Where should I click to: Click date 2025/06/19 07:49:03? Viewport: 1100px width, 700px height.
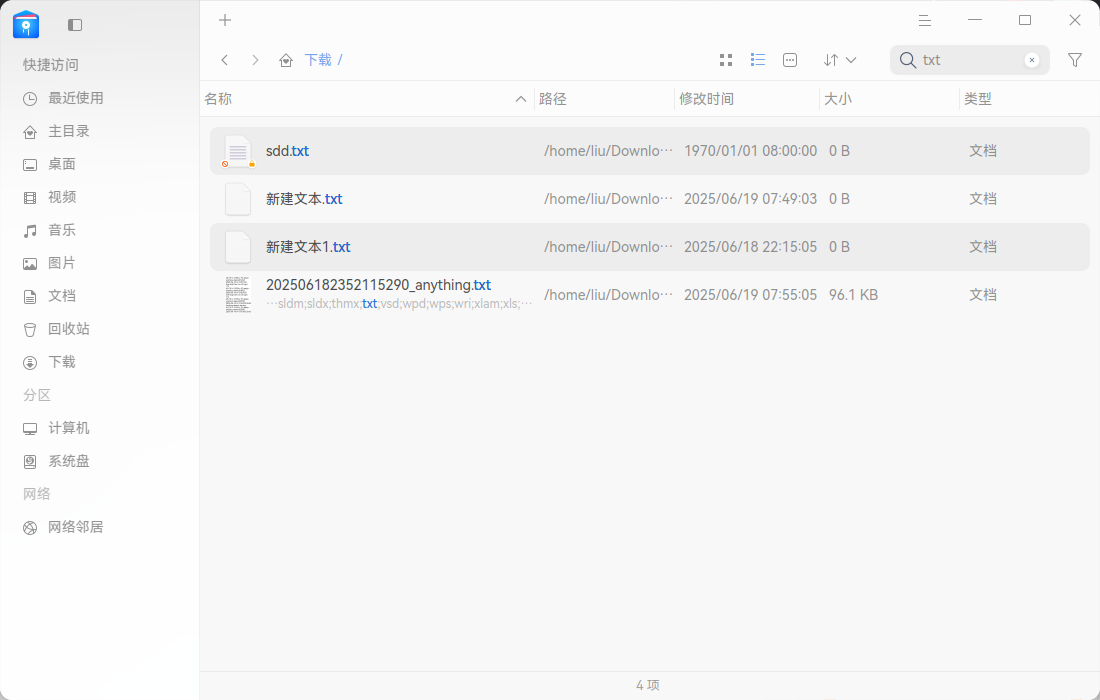(x=751, y=199)
